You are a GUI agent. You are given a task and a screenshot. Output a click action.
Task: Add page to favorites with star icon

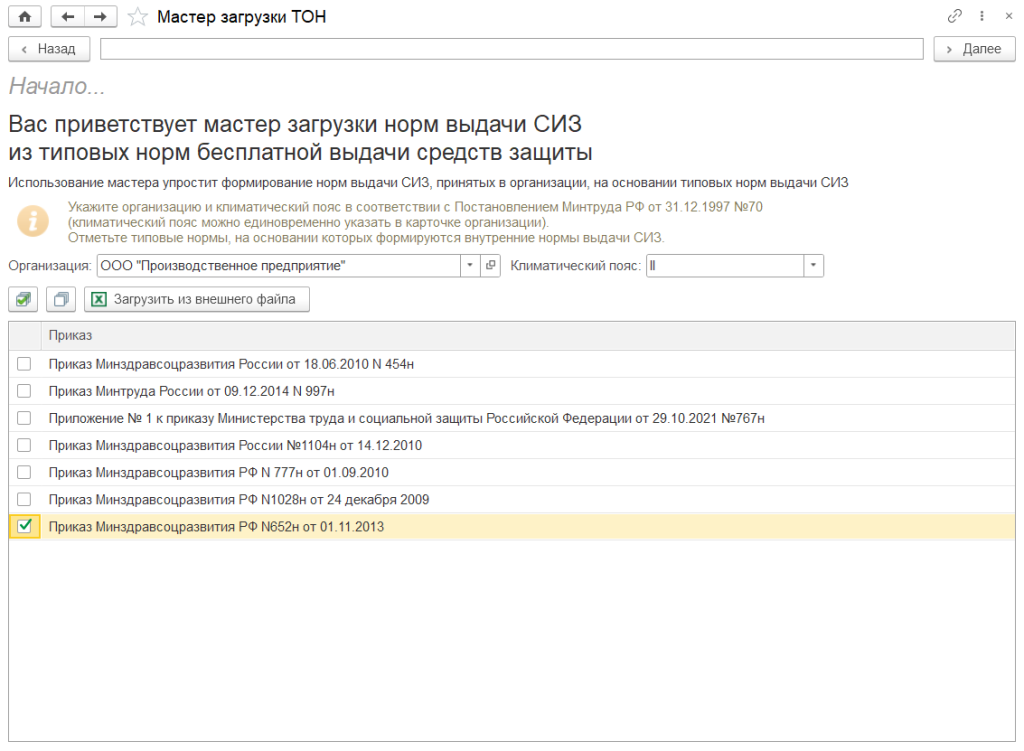pos(139,17)
